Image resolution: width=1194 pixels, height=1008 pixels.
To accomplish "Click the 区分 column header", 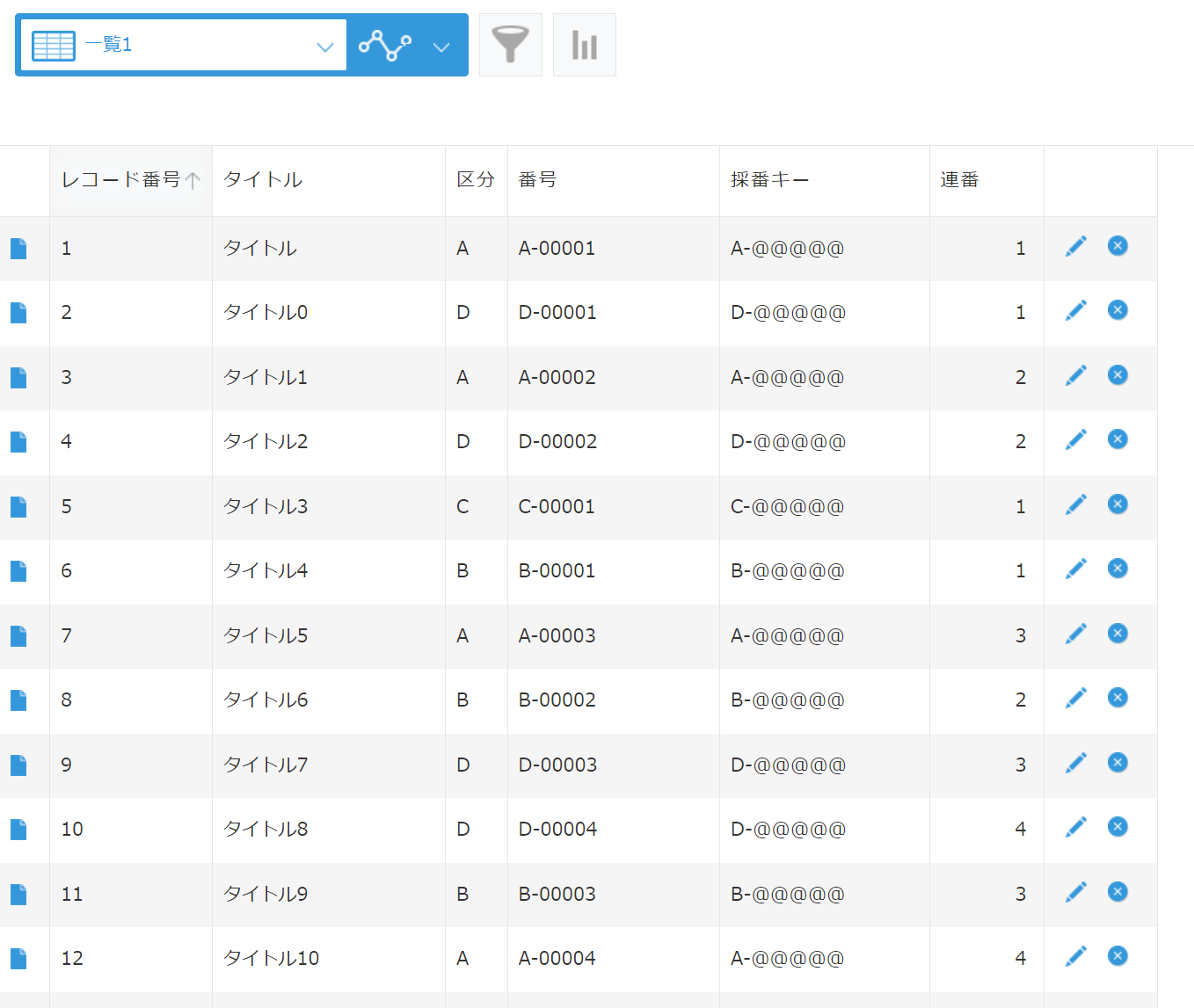I will pyautogui.click(x=476, y=180).
